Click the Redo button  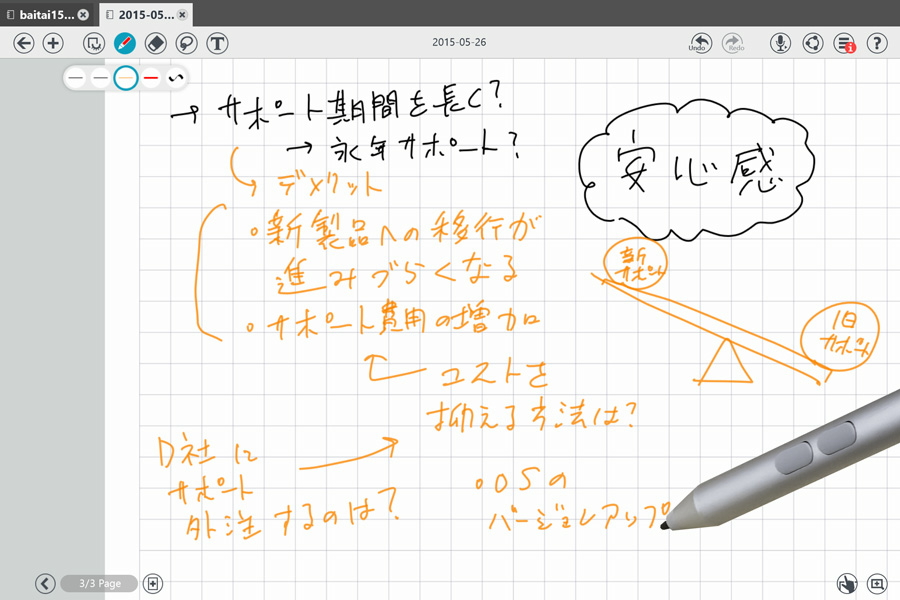pos(733,43)
